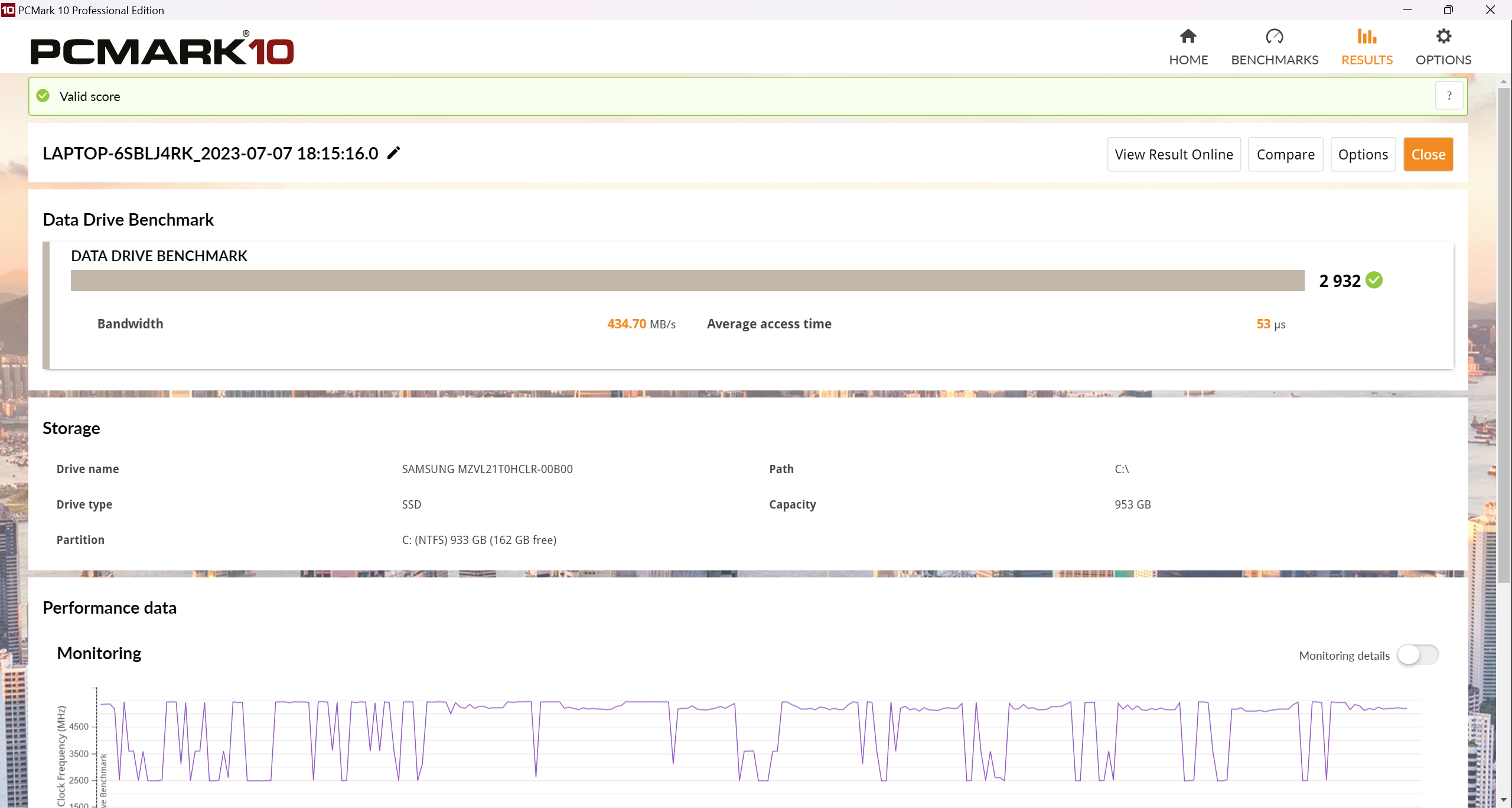Click the drive type value SSD

(412, 504)
